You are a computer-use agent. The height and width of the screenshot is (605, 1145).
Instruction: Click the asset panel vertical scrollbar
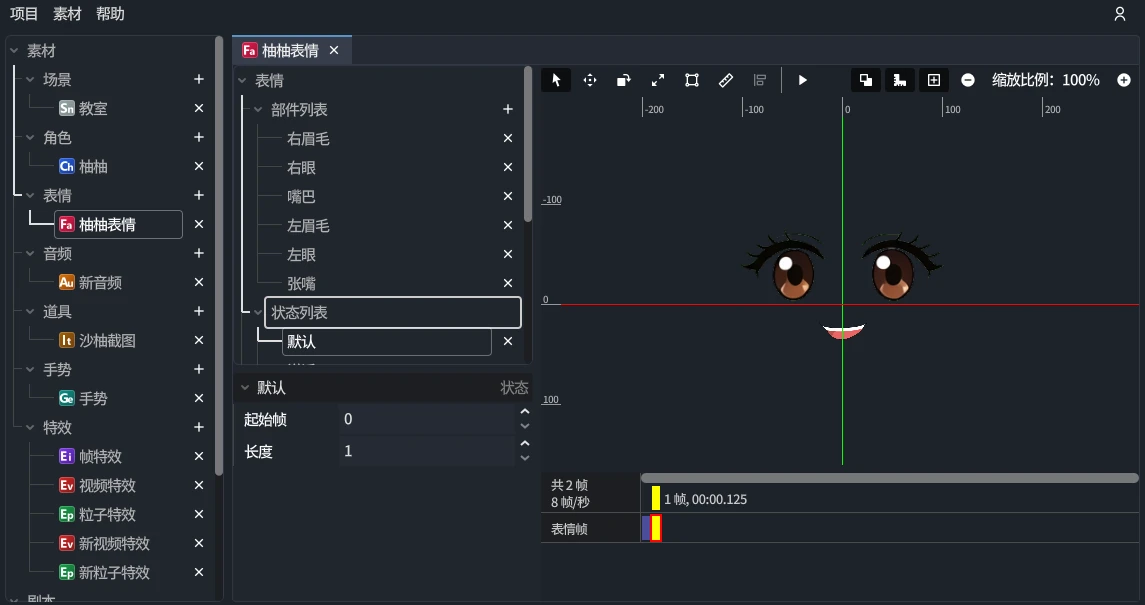point(218,255)
